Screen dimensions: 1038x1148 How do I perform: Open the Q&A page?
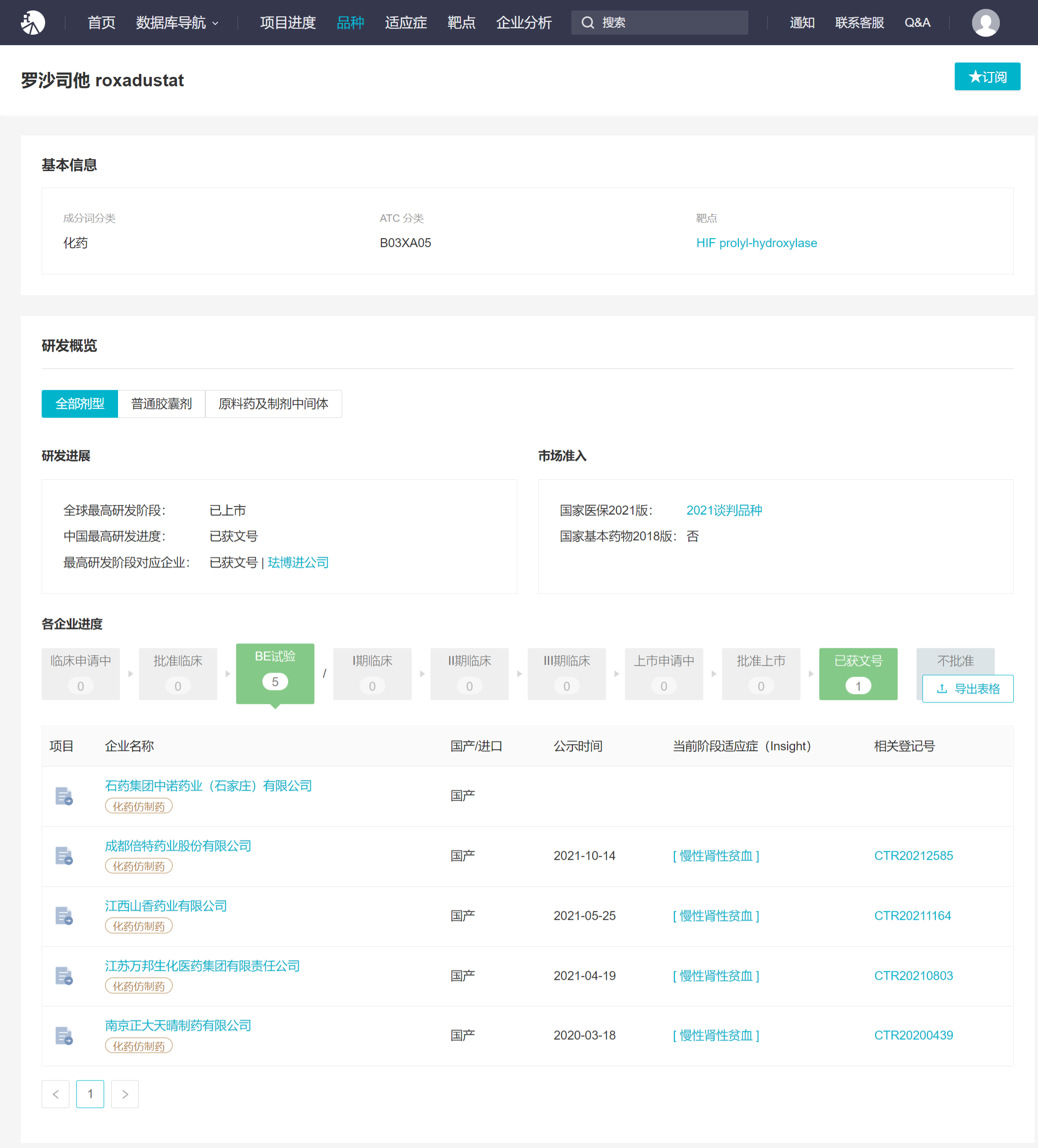coord(917,23)
